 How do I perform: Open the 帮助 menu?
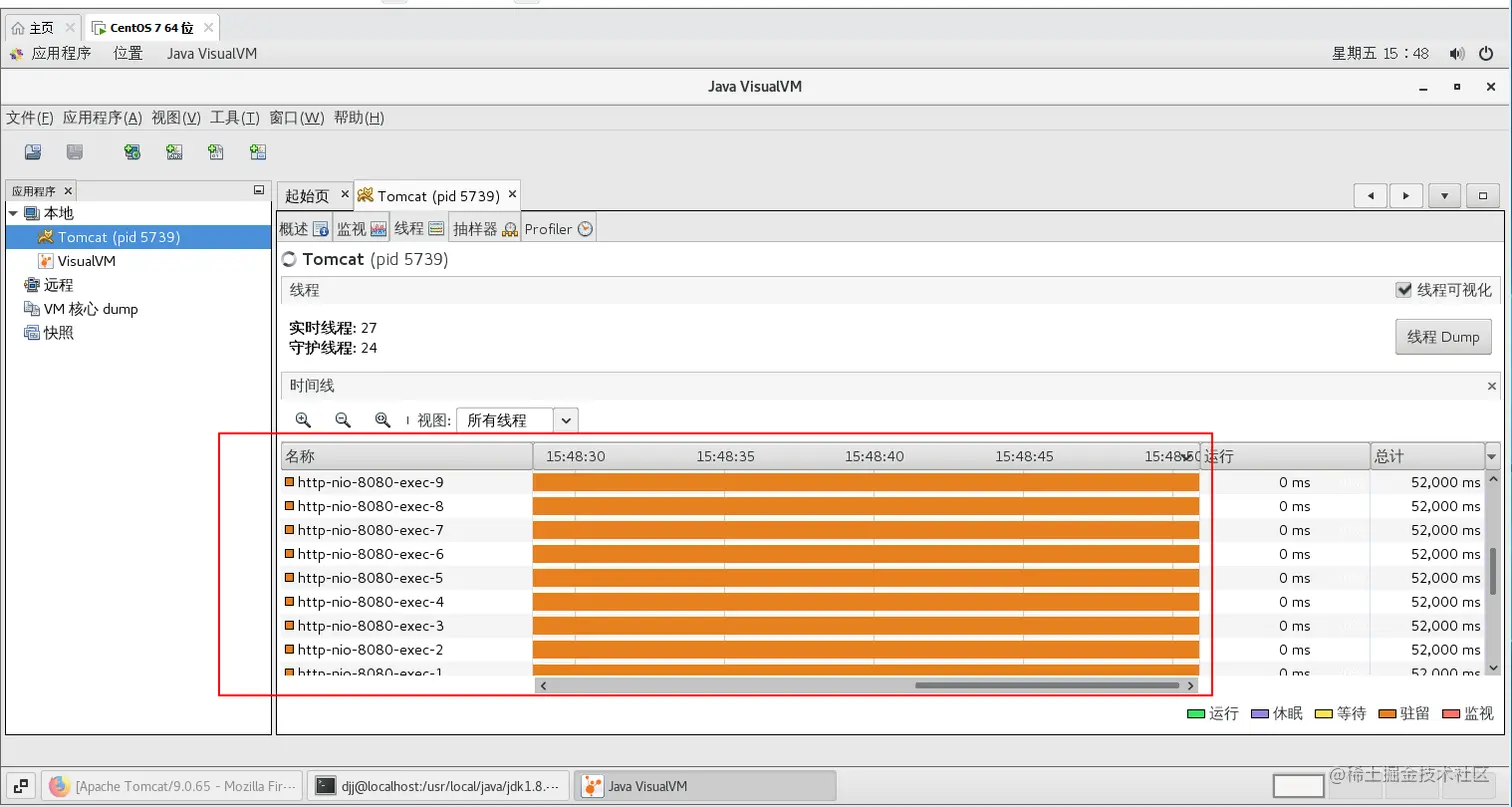click(x=359, y=118)
